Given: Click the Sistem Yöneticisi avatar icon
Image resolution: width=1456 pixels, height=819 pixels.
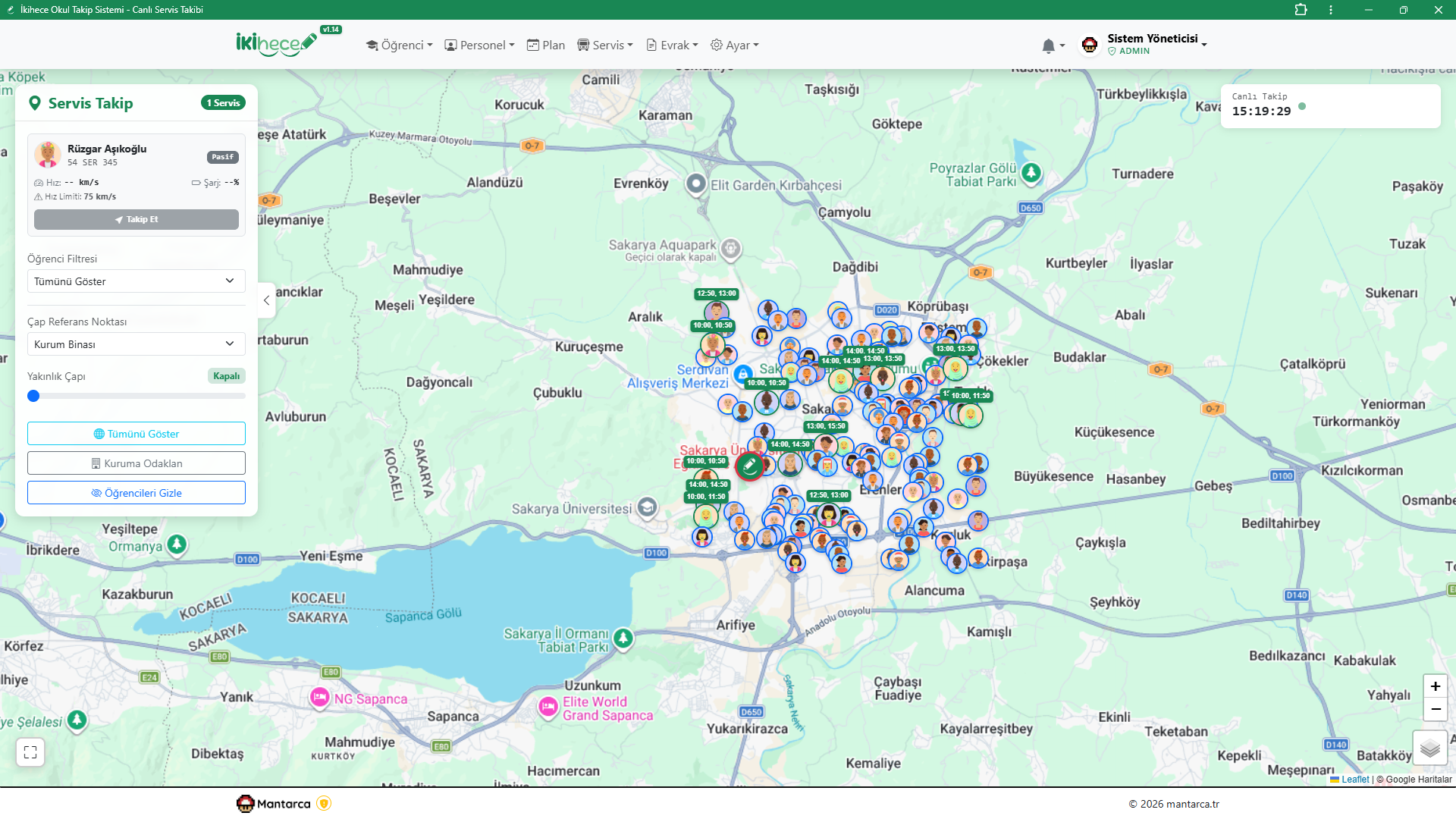Looking at the screenshot, I should (1090, 45).
